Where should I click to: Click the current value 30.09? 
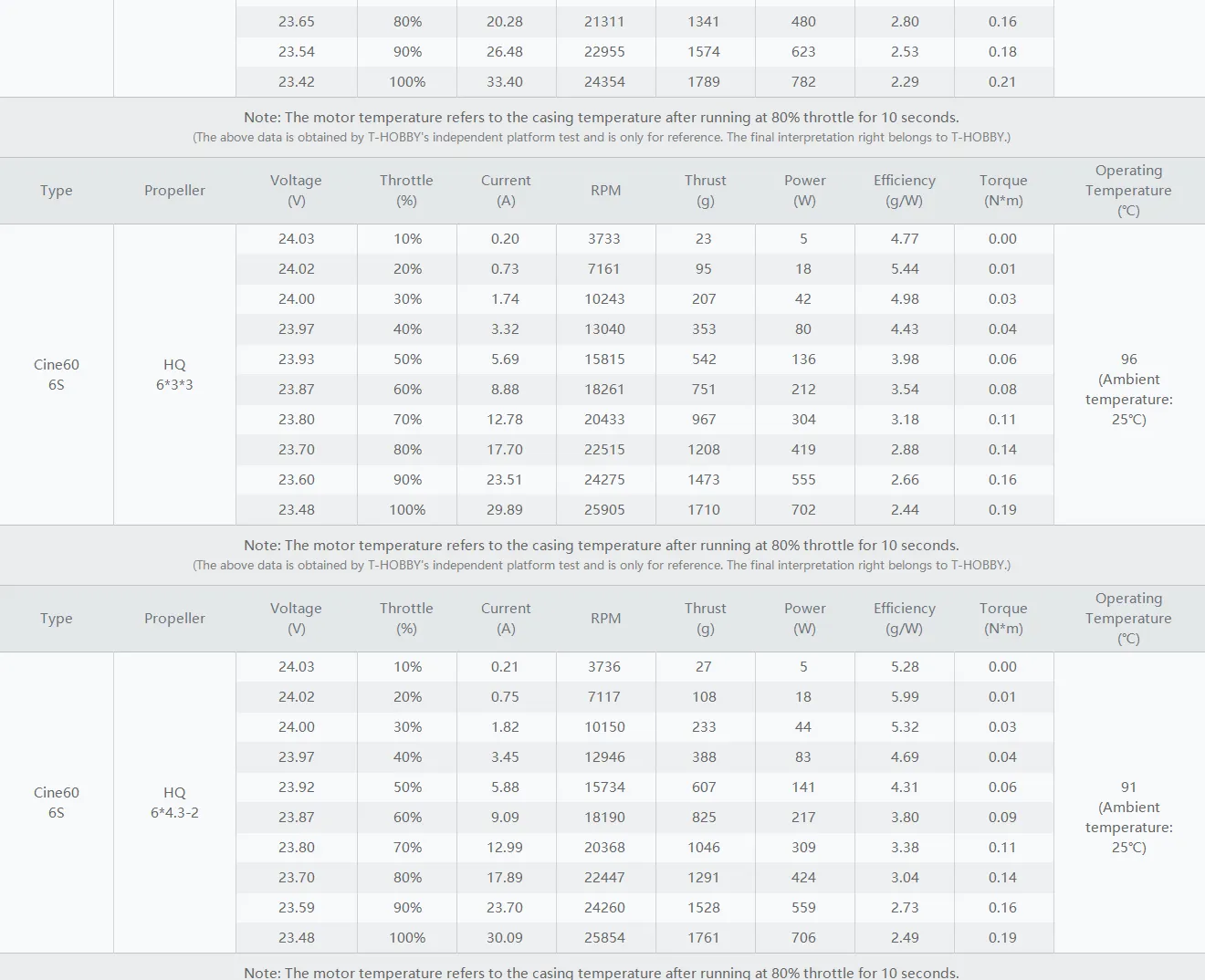tap(505, 937)
